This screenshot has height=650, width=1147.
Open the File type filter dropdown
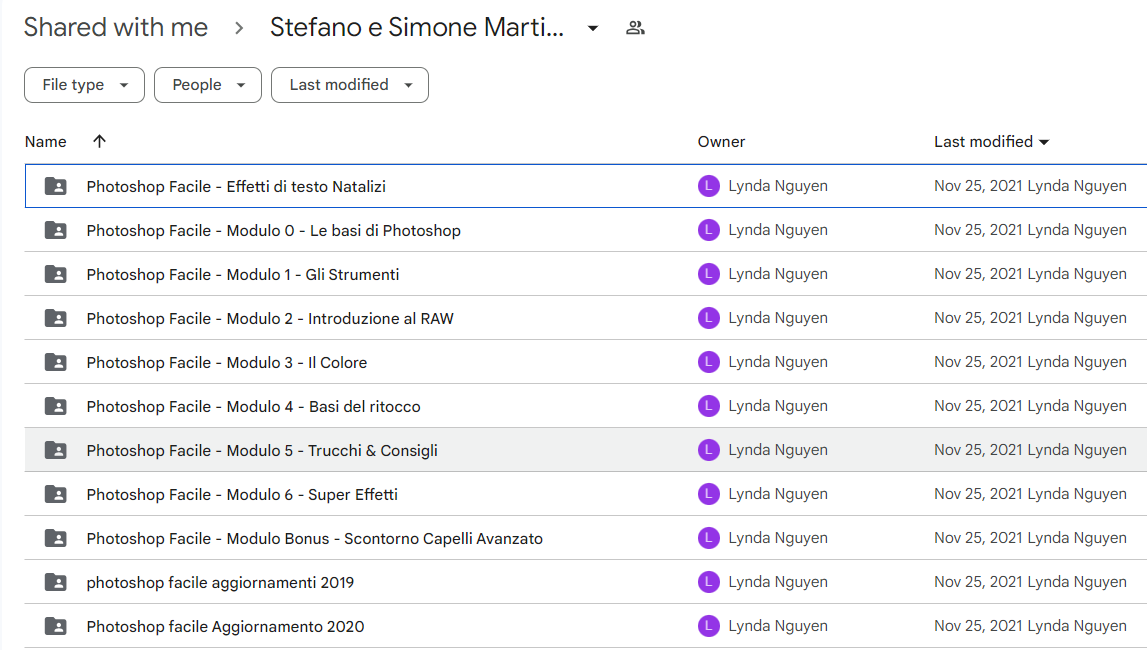point(84,85)
